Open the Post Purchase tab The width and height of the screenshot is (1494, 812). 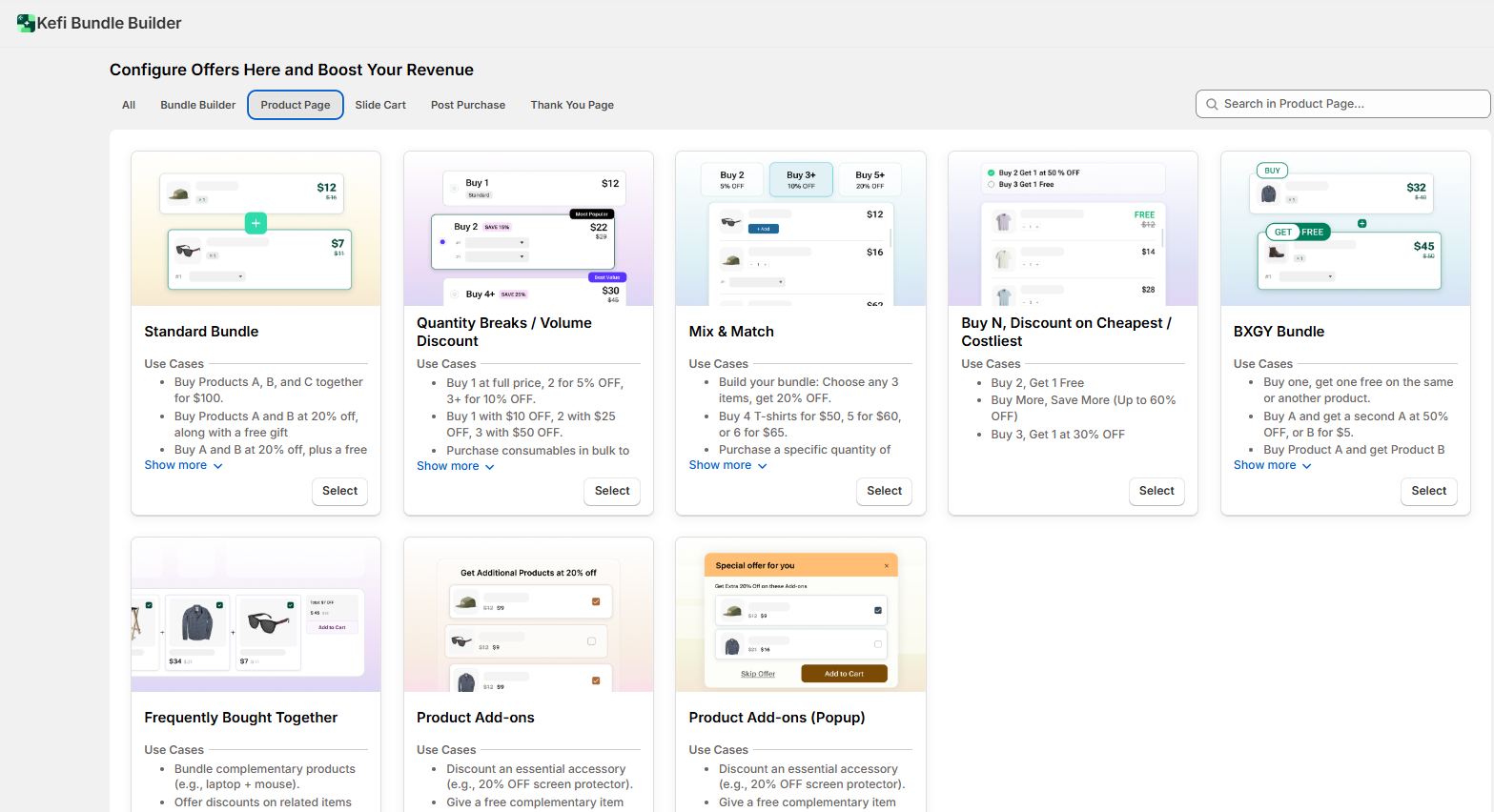[467, 105]
